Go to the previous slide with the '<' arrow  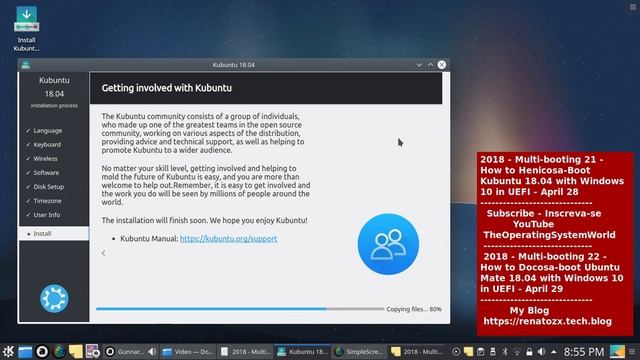[x=103, y=253]
